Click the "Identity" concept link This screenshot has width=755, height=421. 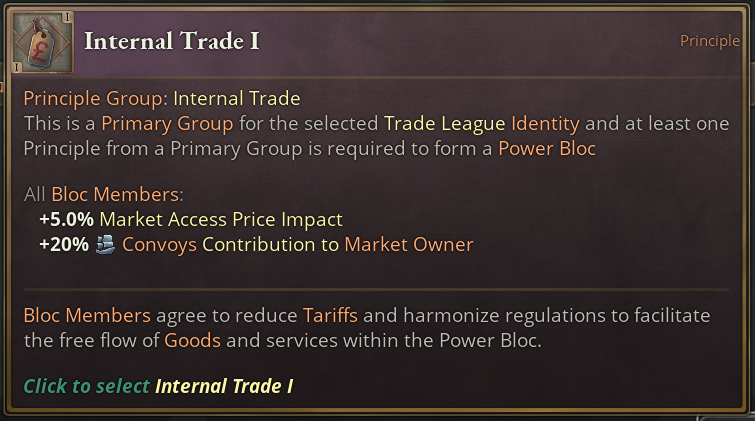(x=546, y=124)
